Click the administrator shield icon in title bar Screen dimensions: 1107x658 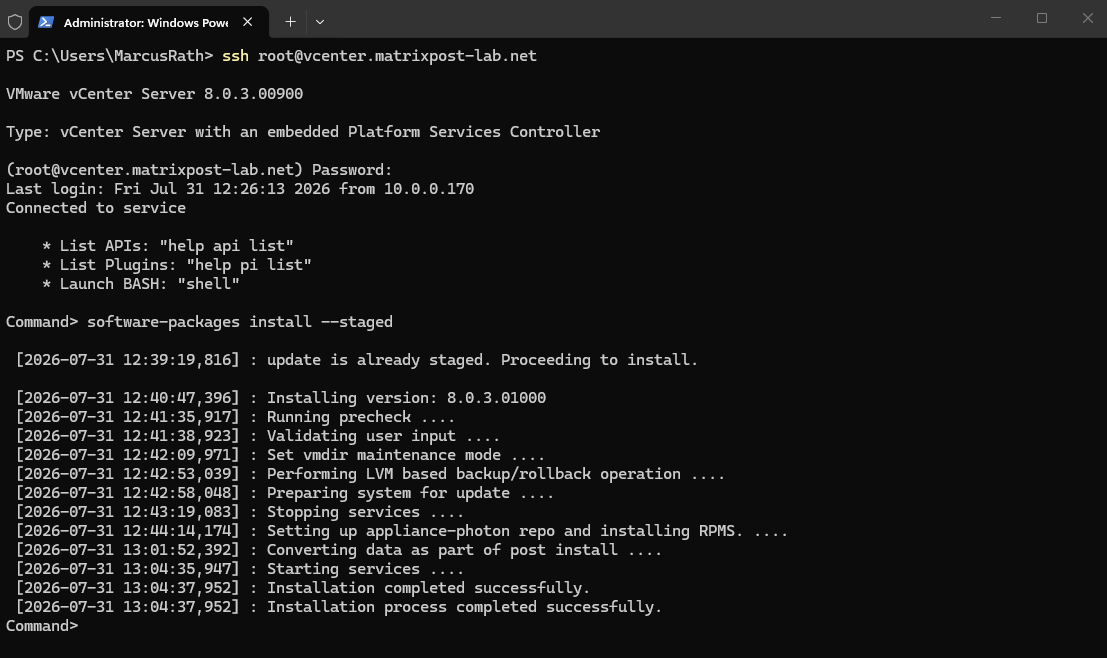(x=15, y=22)
